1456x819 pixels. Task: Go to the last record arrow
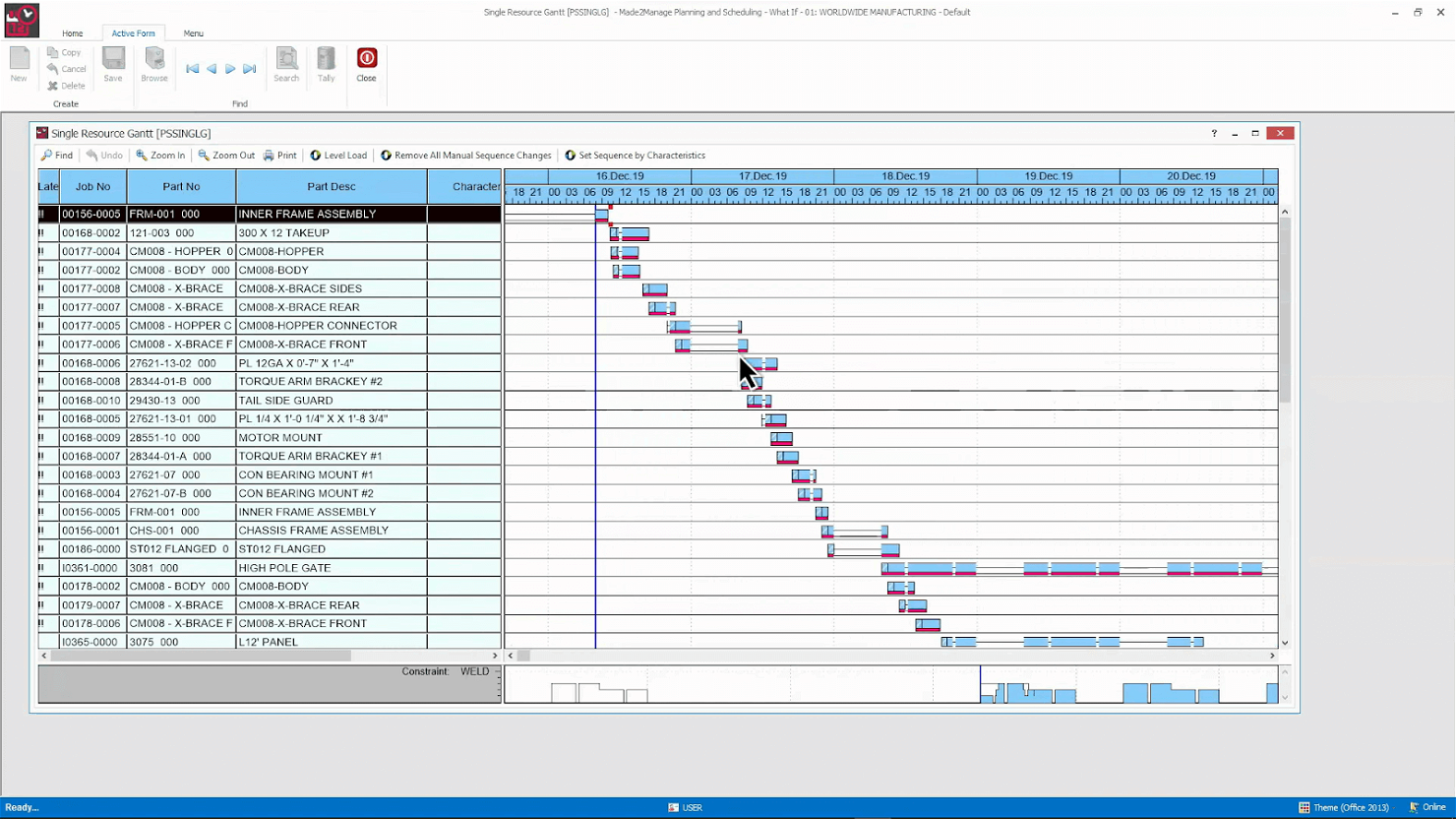(250, 69)
